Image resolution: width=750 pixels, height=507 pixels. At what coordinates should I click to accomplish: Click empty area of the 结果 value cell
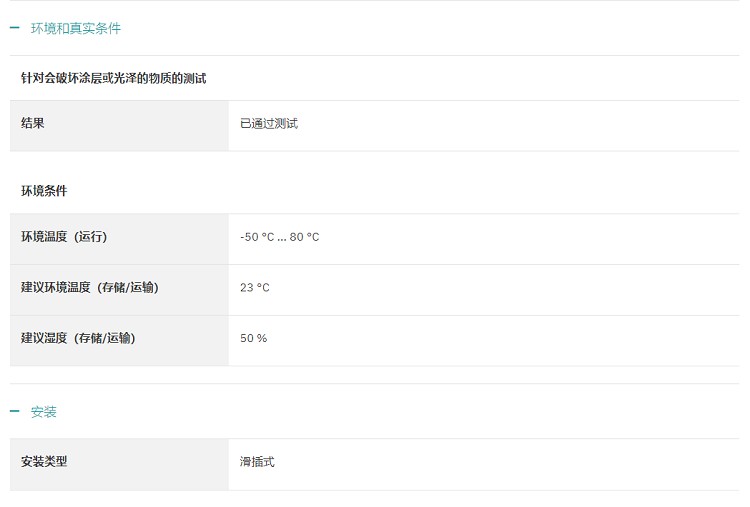pyautogui.click(x=517, y=126)
